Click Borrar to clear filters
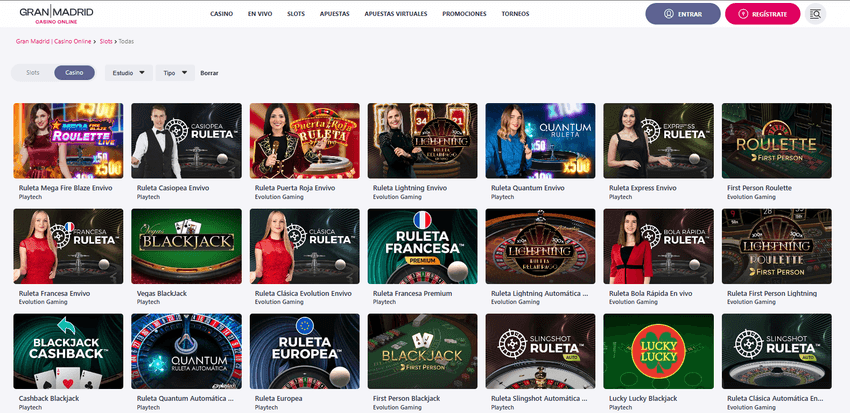850x413 pixels. point(209,73)
